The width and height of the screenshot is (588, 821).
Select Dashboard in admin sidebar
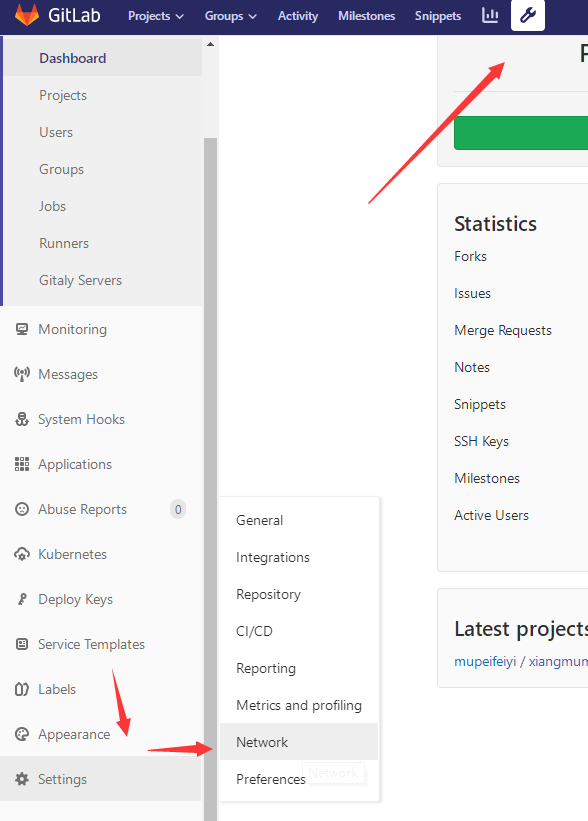(103, 58)
